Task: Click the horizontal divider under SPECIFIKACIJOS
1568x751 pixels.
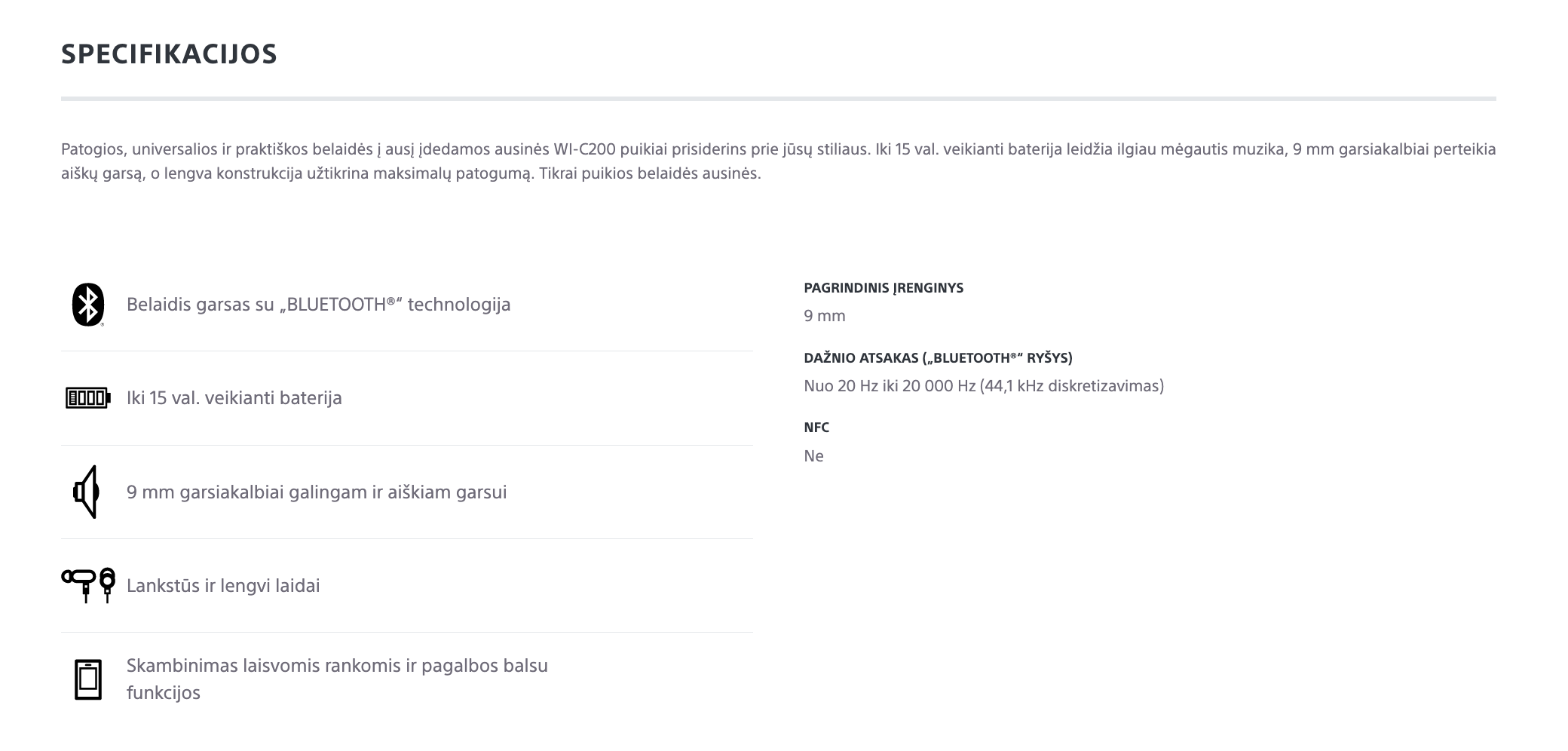Action: click(779, 99)
